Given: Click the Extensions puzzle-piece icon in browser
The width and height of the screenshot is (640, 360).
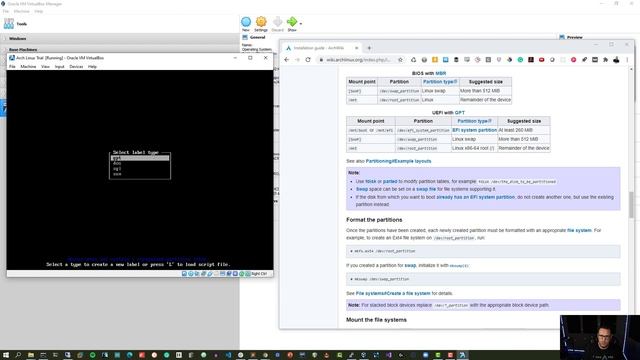Looking at the screenshot, I should point(605,60).
